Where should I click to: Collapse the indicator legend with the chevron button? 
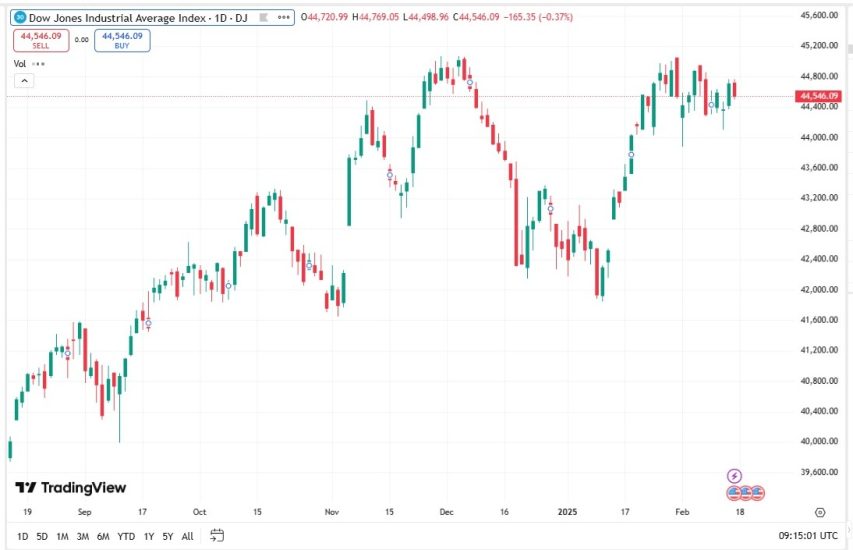(24, 81)
